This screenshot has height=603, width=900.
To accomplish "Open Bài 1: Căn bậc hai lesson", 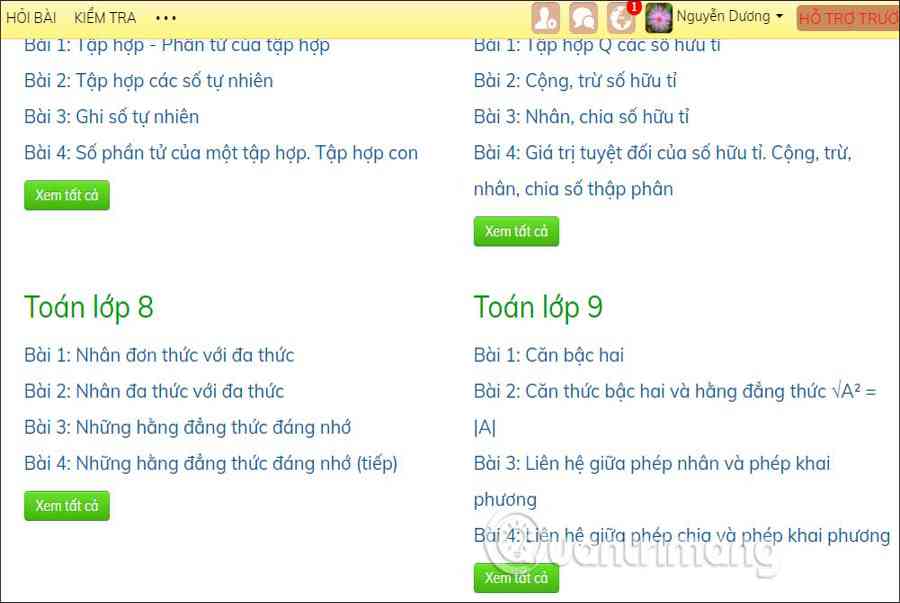I will coord(549,355).
